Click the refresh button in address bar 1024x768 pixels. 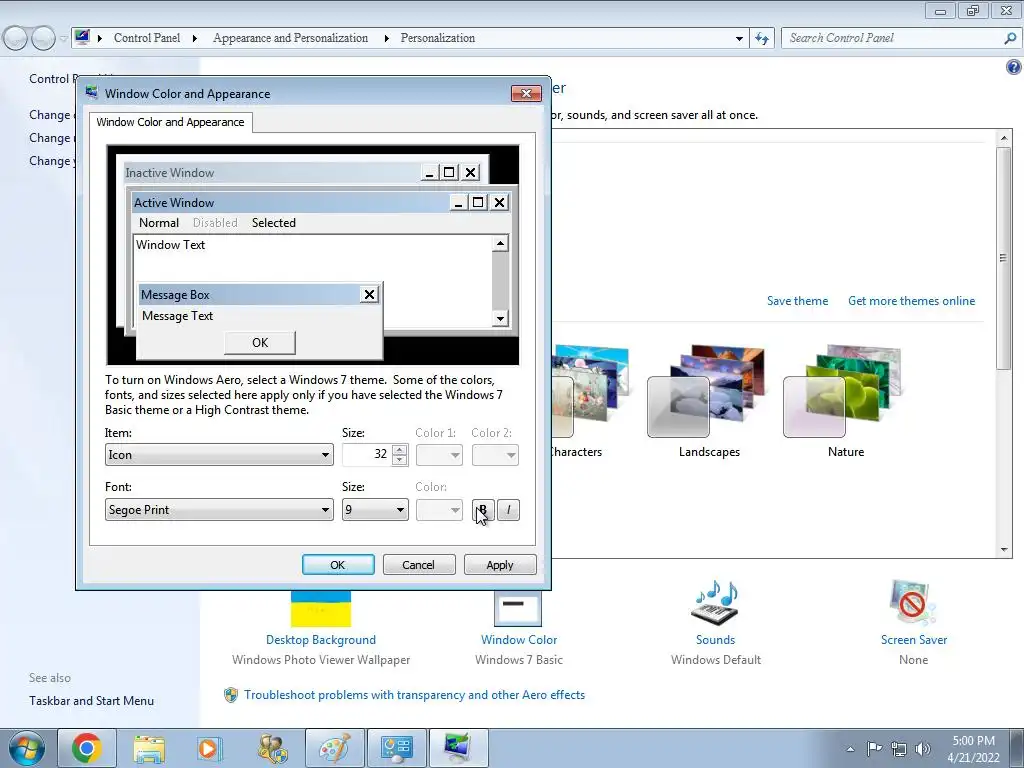pyautogui.click(x=762, y=38)
